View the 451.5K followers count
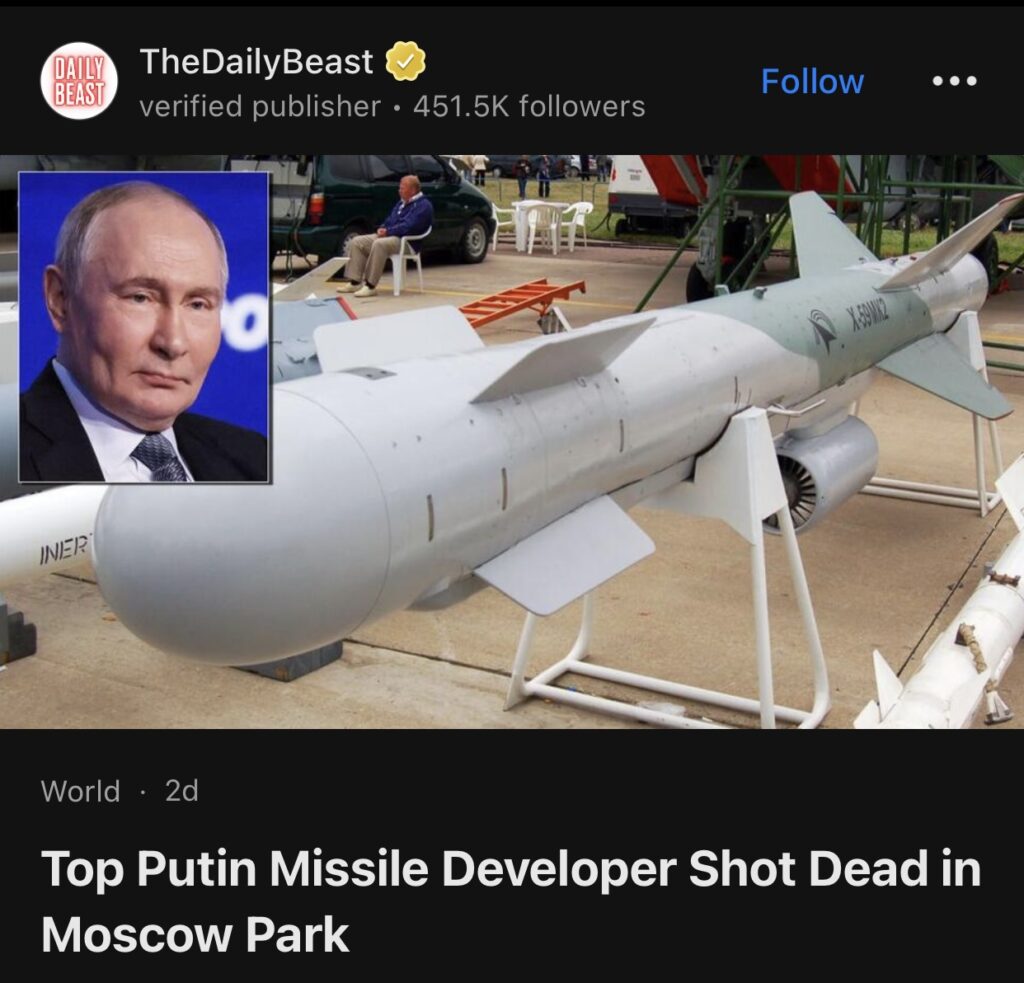Image resolution: width=1024 pixels, height=983 pixels. click(529, 106)
